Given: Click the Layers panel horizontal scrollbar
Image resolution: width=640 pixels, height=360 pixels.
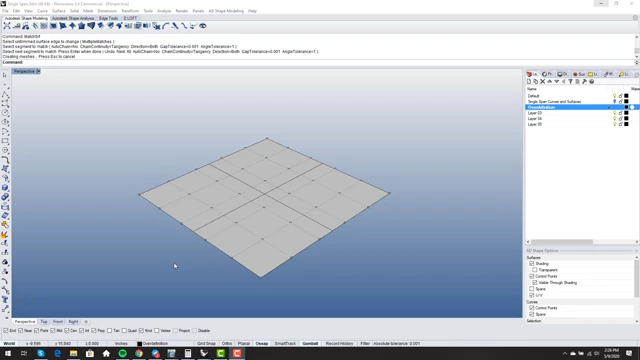Looking at the screenshot, I should [562, 242].
